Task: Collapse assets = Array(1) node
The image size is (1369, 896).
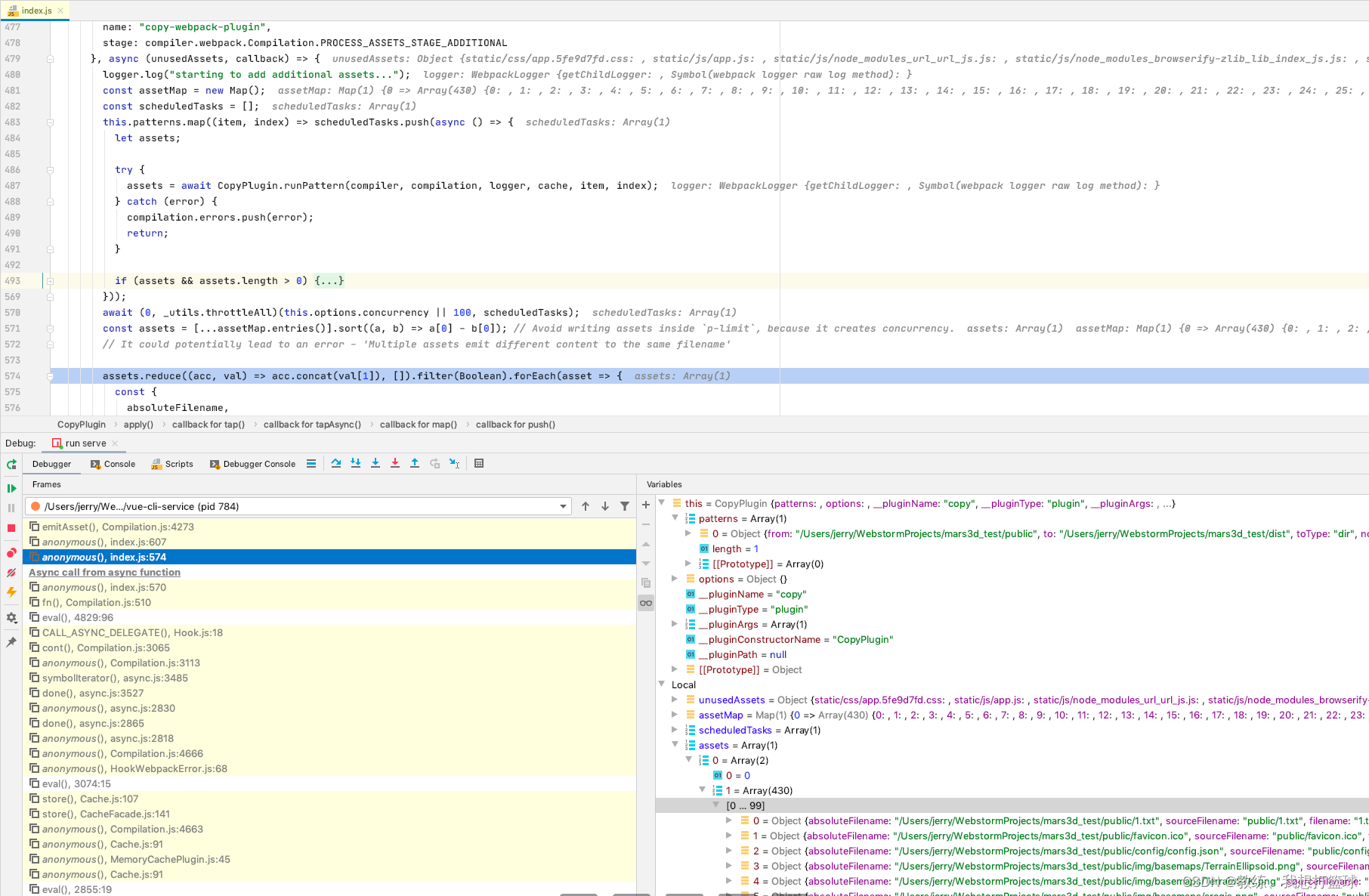Action: pos(675,745)
